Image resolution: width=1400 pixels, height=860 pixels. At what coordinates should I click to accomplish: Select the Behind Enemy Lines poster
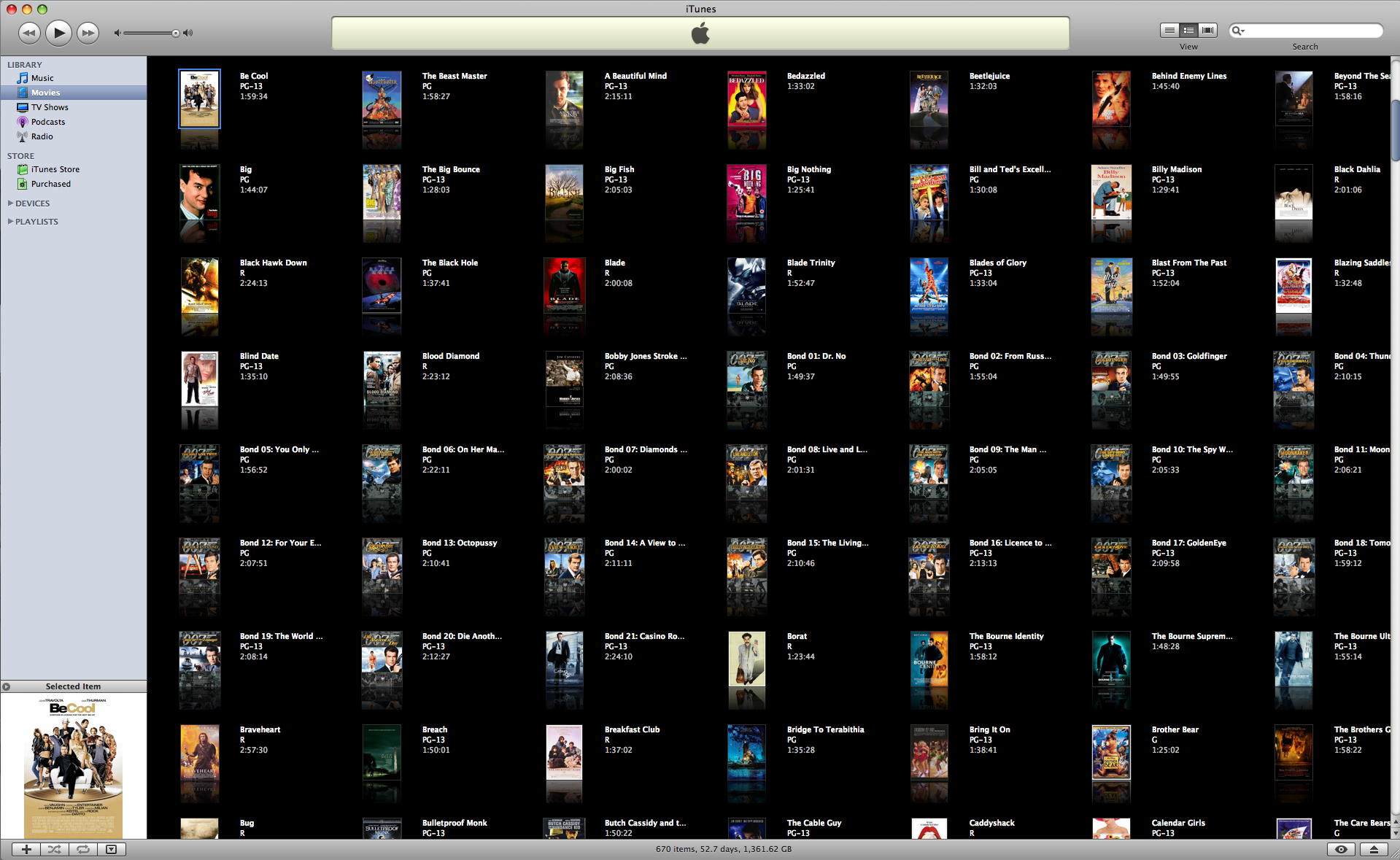click(x=1111, y=99)
